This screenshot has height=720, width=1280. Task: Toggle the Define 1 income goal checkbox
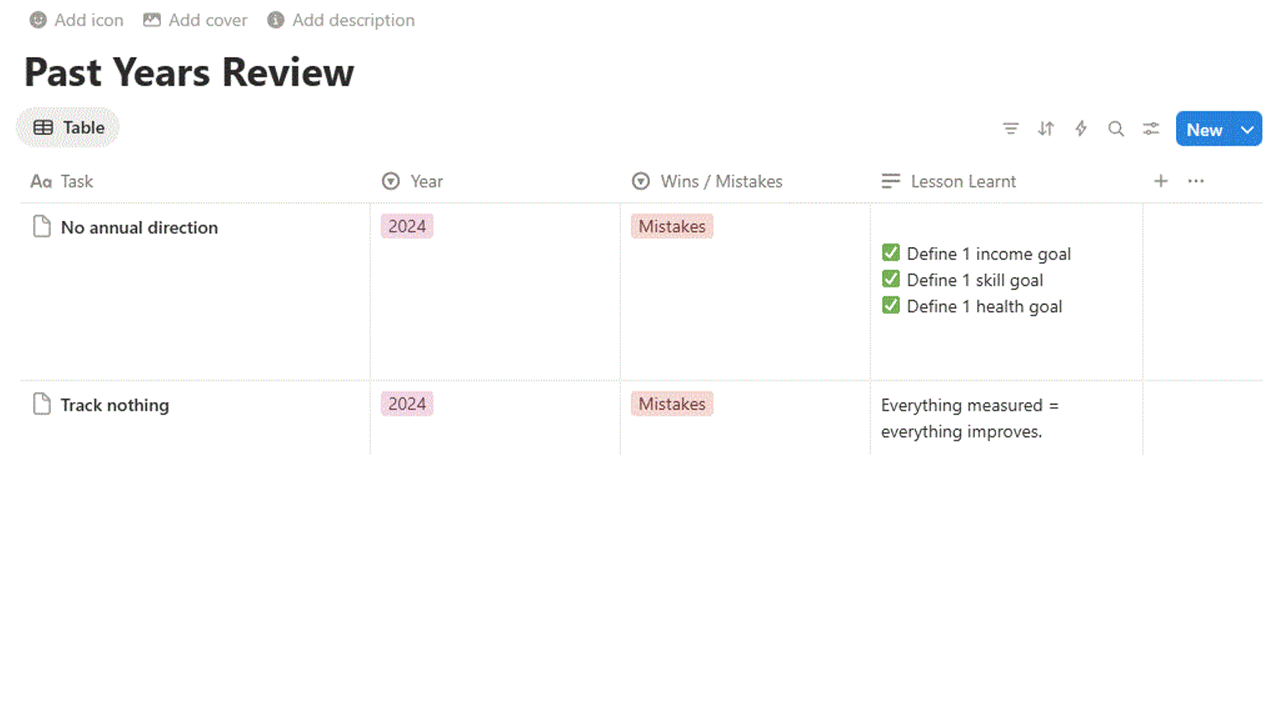click(x=891, y=253)
